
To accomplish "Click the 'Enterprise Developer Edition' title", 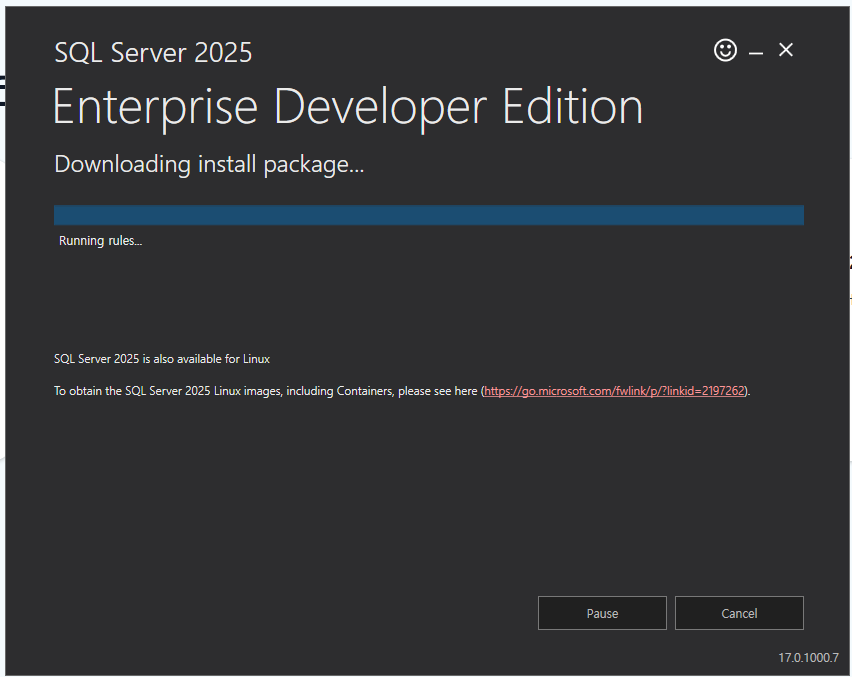I will click(x=348, y=108).
